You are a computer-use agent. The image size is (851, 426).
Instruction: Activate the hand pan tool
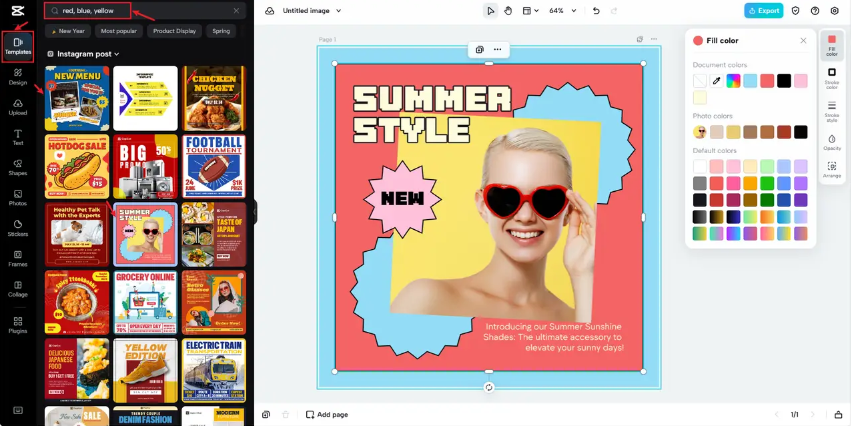[x=508, y=11]
